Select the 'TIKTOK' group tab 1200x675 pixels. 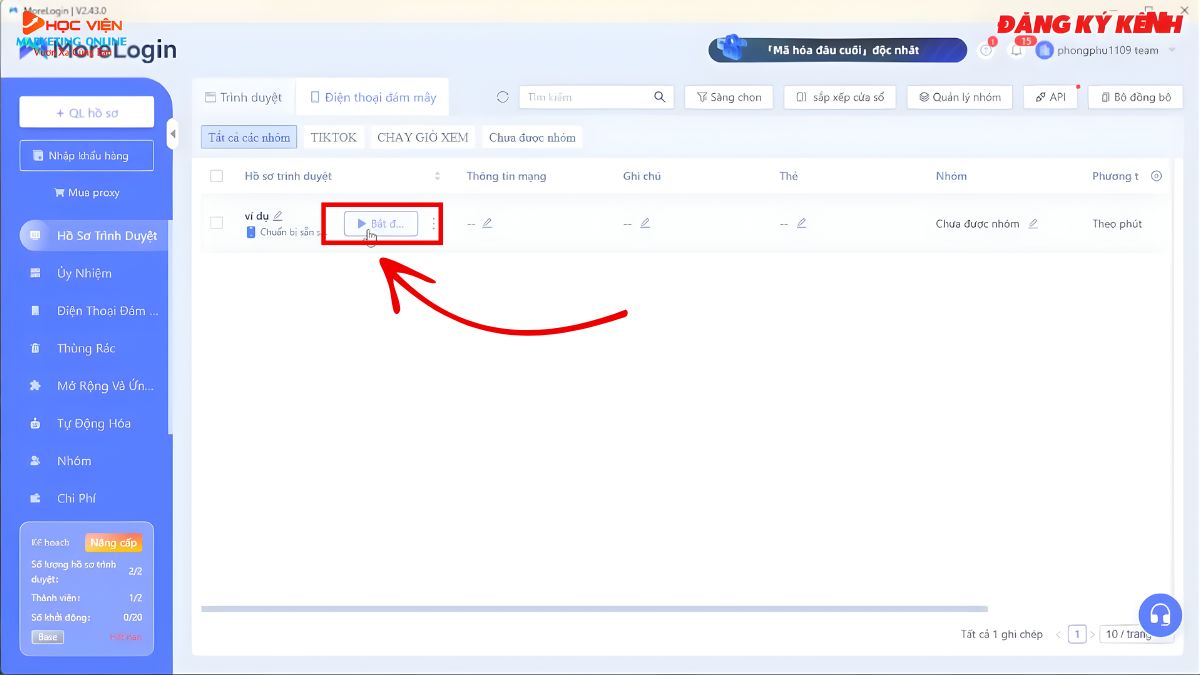333,137
